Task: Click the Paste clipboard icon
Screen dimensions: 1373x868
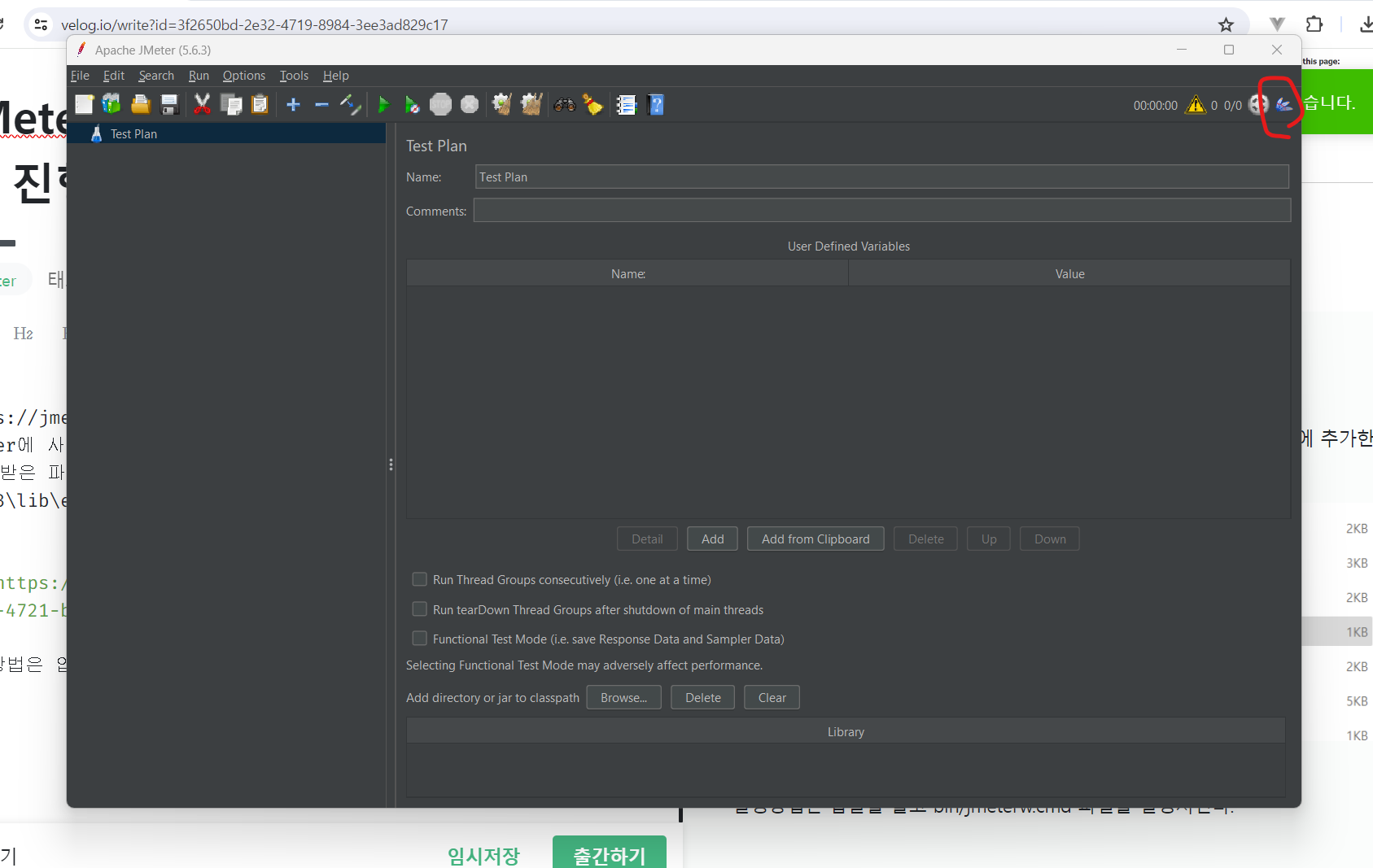Action: tap(260, 104)
